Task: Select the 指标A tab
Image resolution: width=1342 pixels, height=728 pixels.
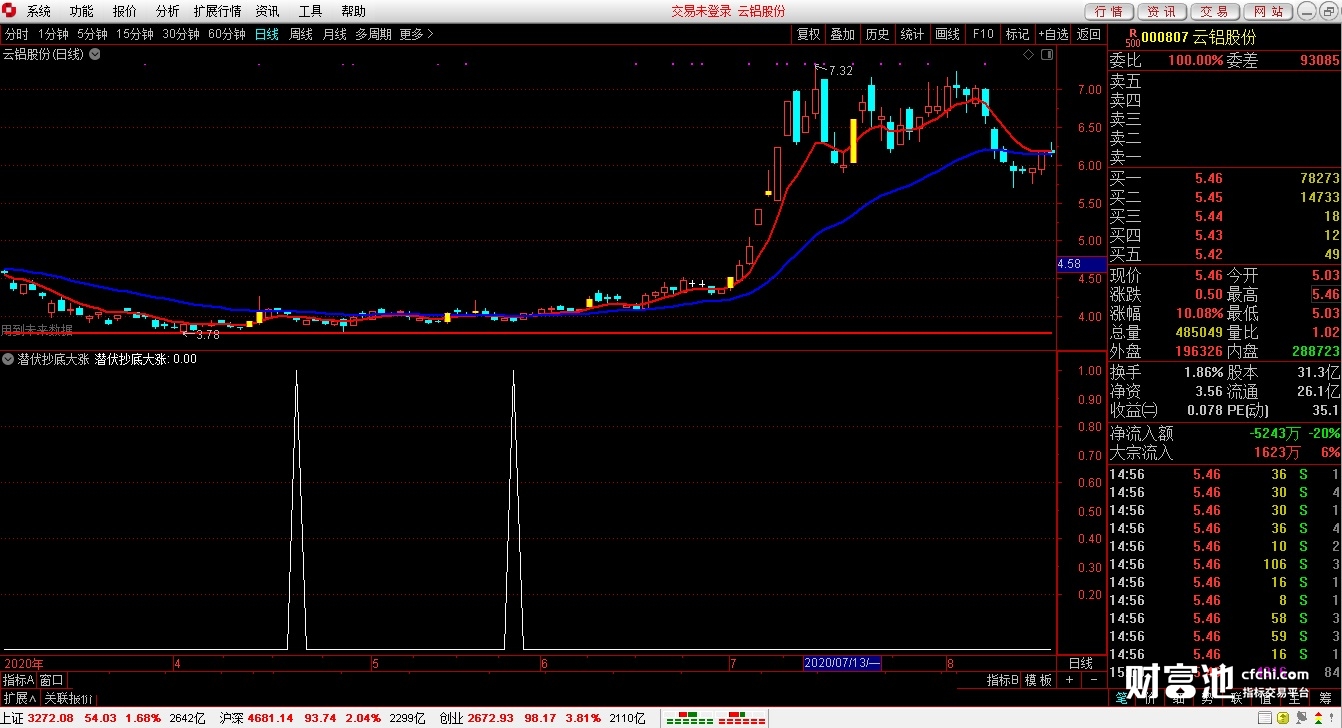Action: click(x=18, y=680)
